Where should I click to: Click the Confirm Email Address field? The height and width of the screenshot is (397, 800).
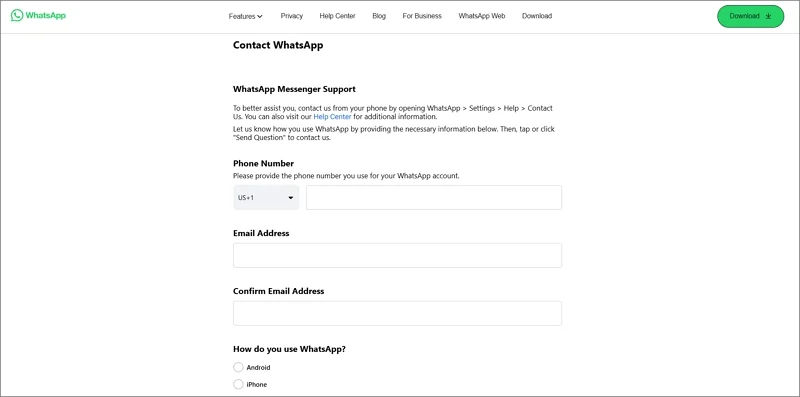tap(397, 313)
